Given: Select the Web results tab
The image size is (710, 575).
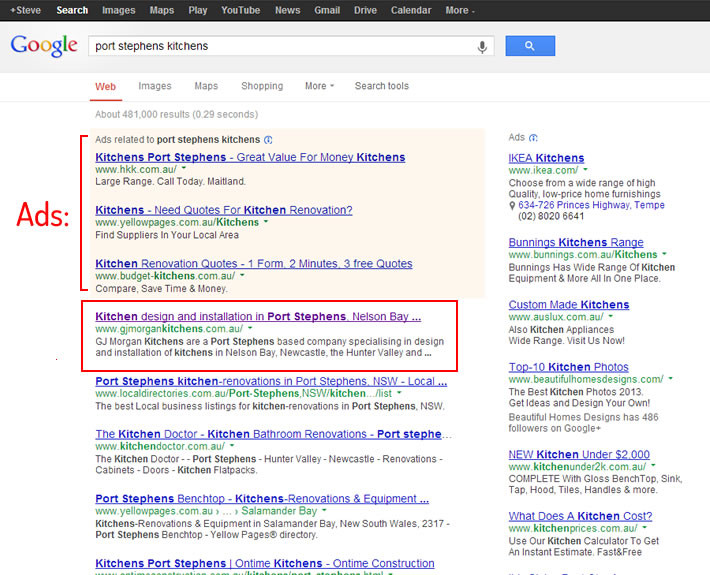Looking at the screenshot, I should 106,86.
